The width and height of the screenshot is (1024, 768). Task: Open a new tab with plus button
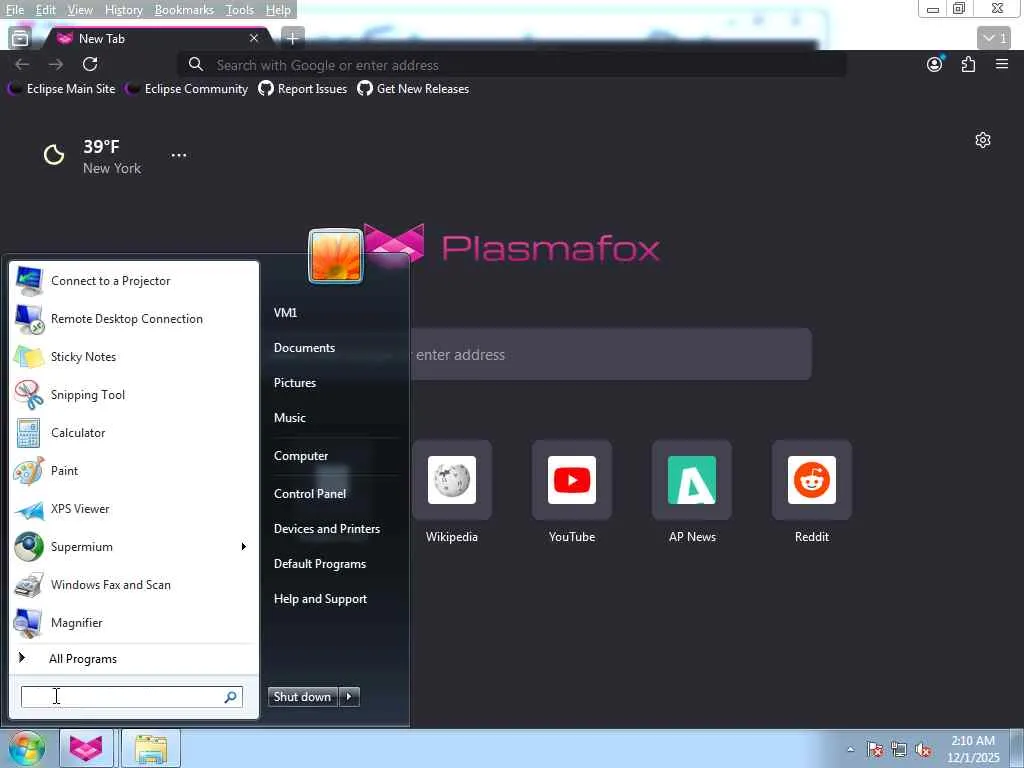(293, 39)
